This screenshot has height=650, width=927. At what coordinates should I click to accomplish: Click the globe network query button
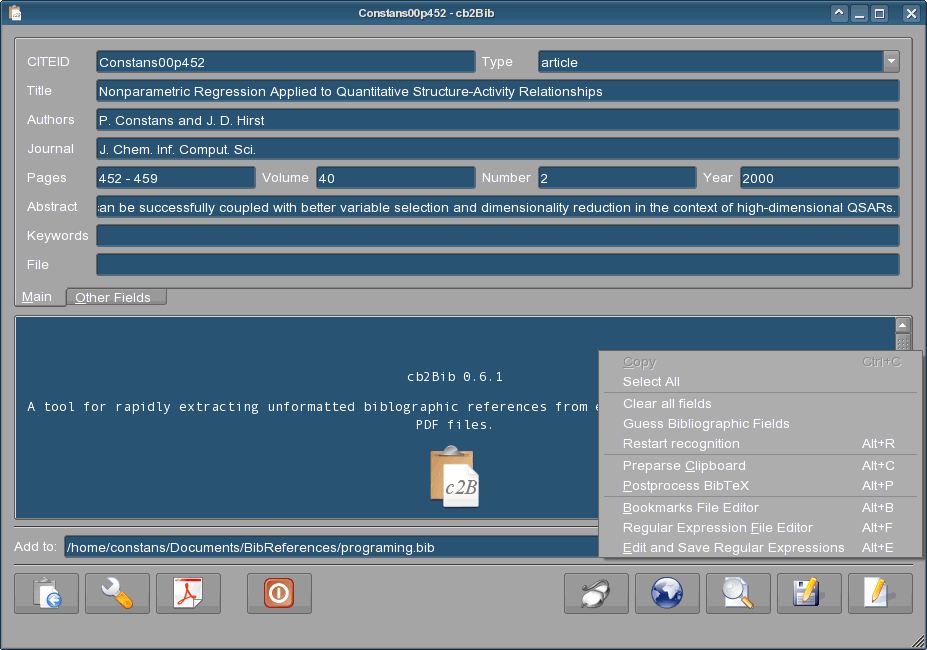pyautogui.click(x=667, y=593)
